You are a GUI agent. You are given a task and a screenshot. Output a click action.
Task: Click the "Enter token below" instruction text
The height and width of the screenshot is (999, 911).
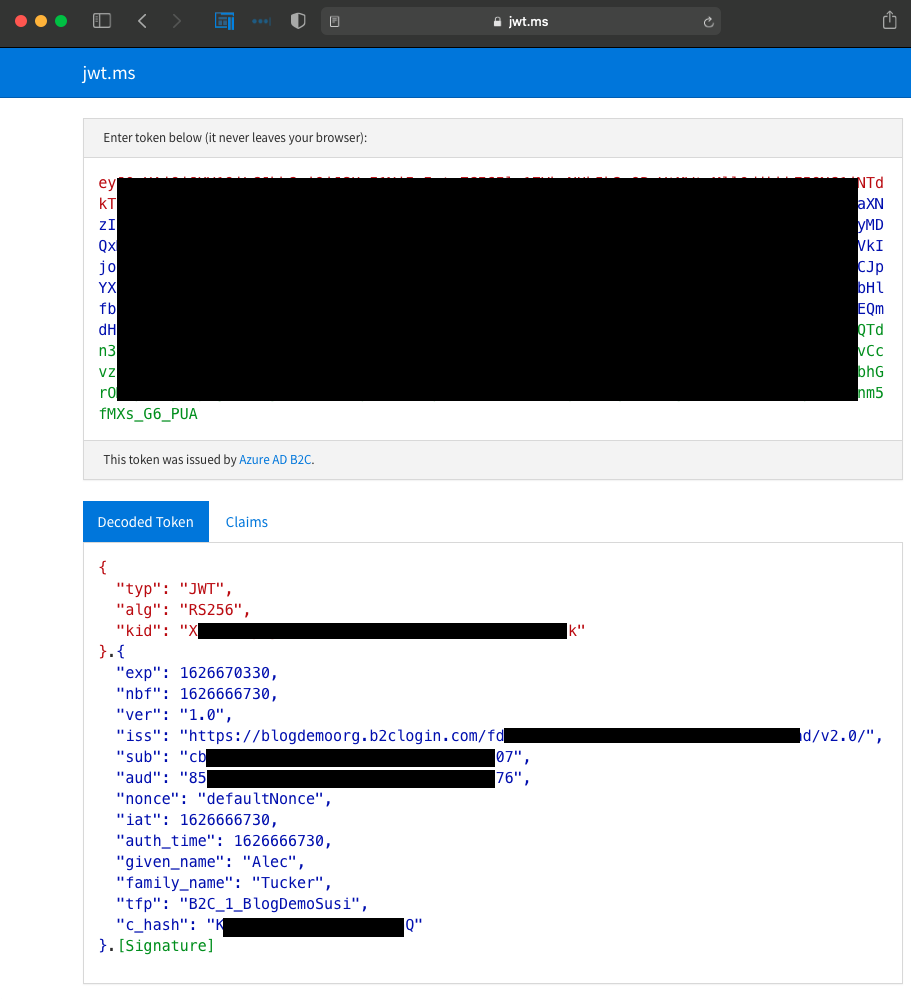pos(235,138)
